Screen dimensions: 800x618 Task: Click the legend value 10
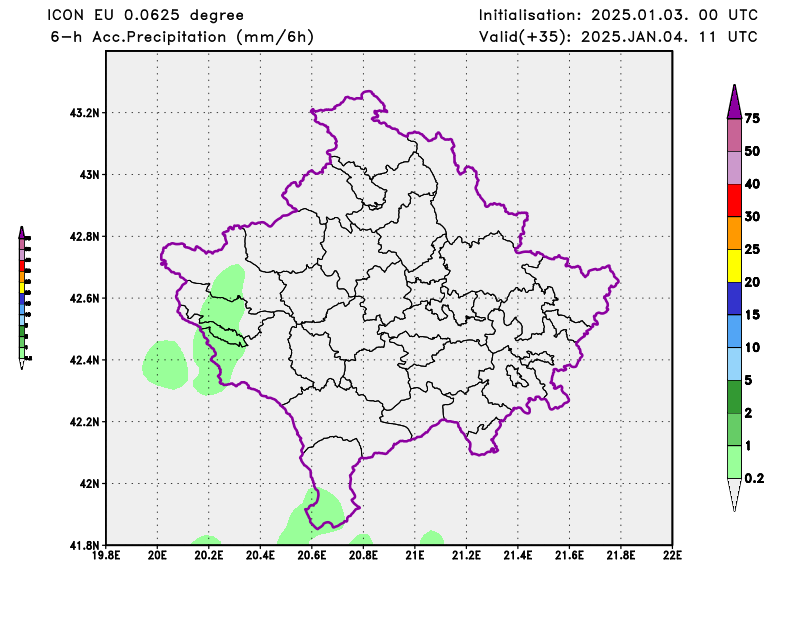tap(752, 347)
